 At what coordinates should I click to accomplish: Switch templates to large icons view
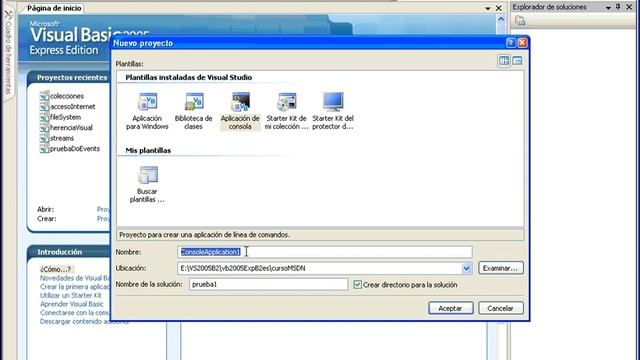(504, 61)
